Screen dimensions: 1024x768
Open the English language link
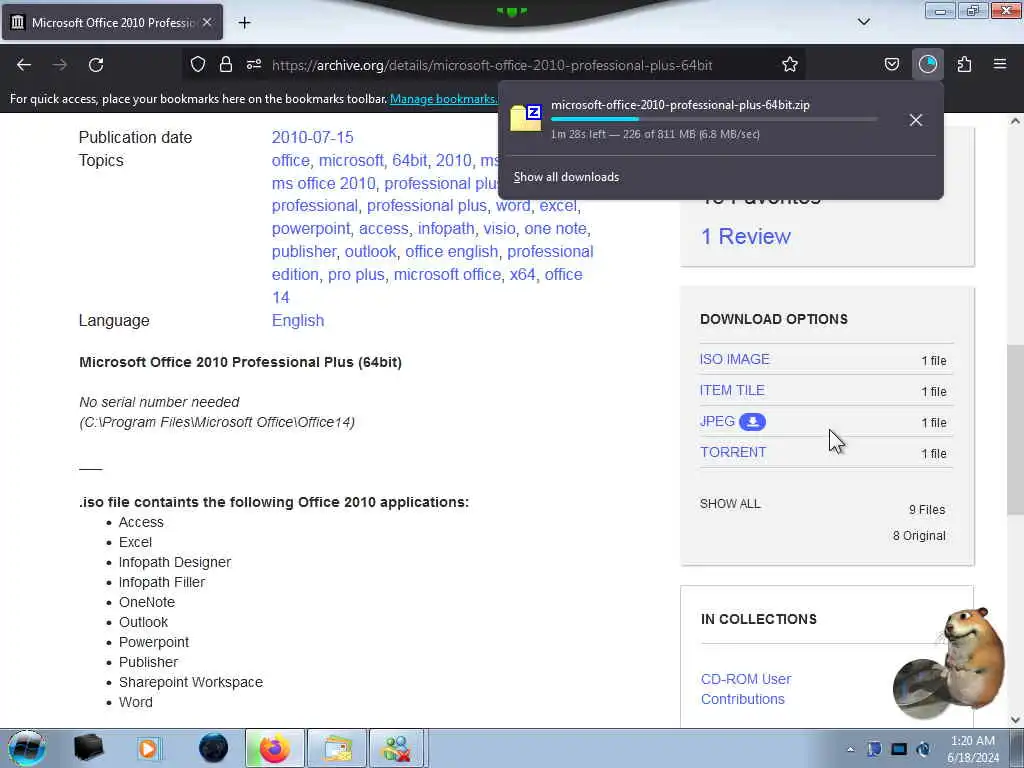(x=298, y=320)
